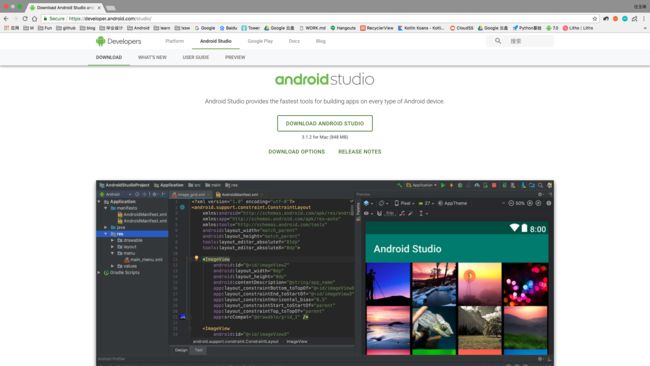Open the Tower bookmark
650x366 pixels.
(250, 28)
